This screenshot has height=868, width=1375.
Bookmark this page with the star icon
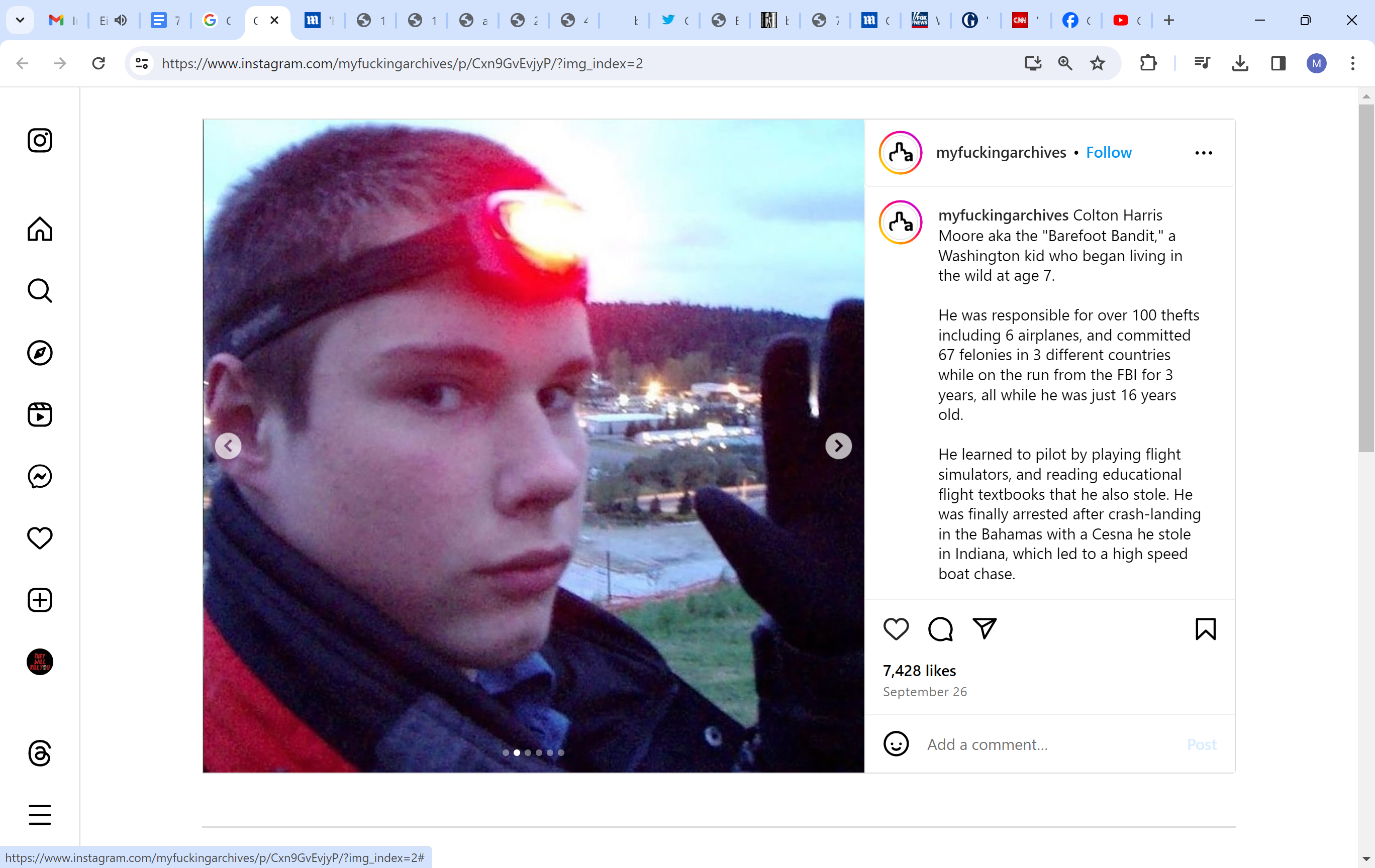coord(1098,63)
